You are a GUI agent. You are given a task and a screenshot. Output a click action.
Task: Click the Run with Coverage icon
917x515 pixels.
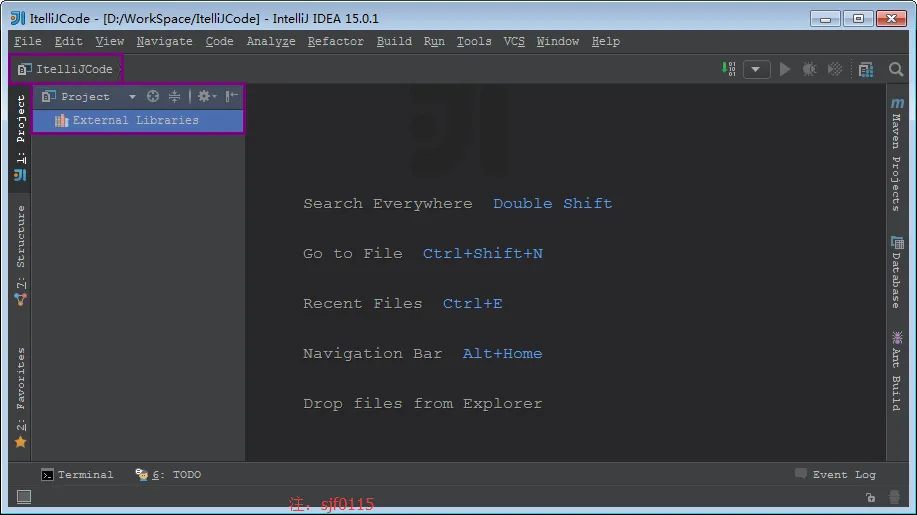click(x=835, y=70)
